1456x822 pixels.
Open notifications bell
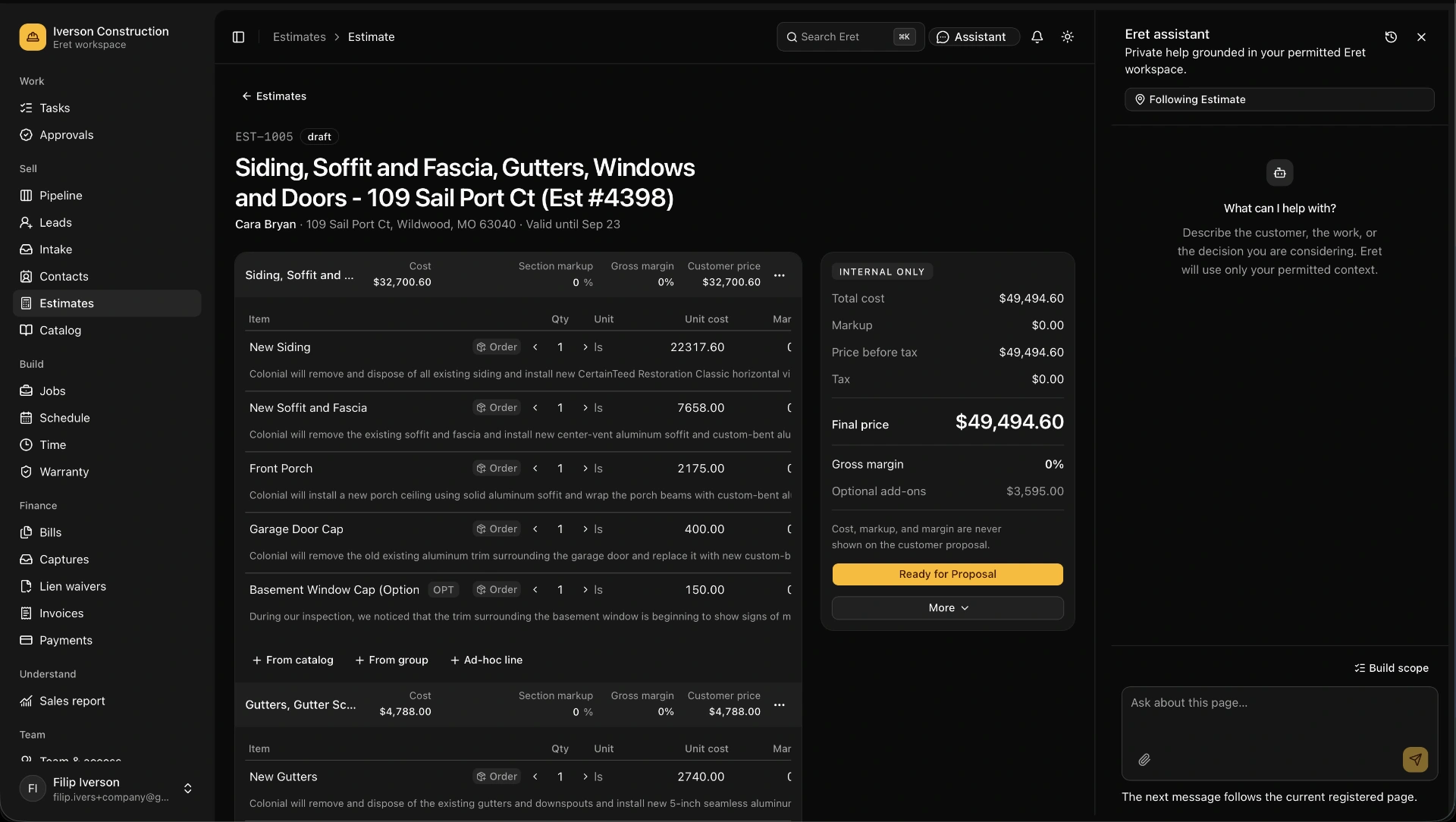pos(1037,37)
